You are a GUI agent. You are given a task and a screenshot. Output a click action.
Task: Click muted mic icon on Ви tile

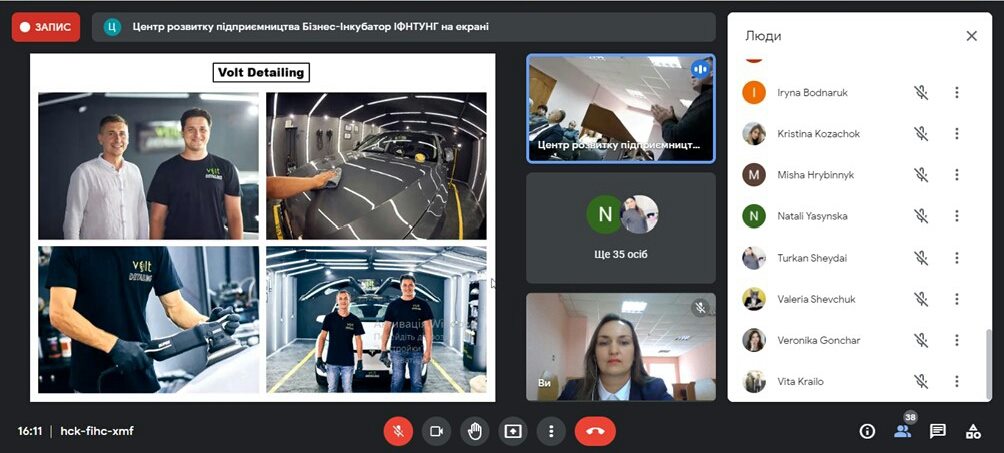[700, 308]
